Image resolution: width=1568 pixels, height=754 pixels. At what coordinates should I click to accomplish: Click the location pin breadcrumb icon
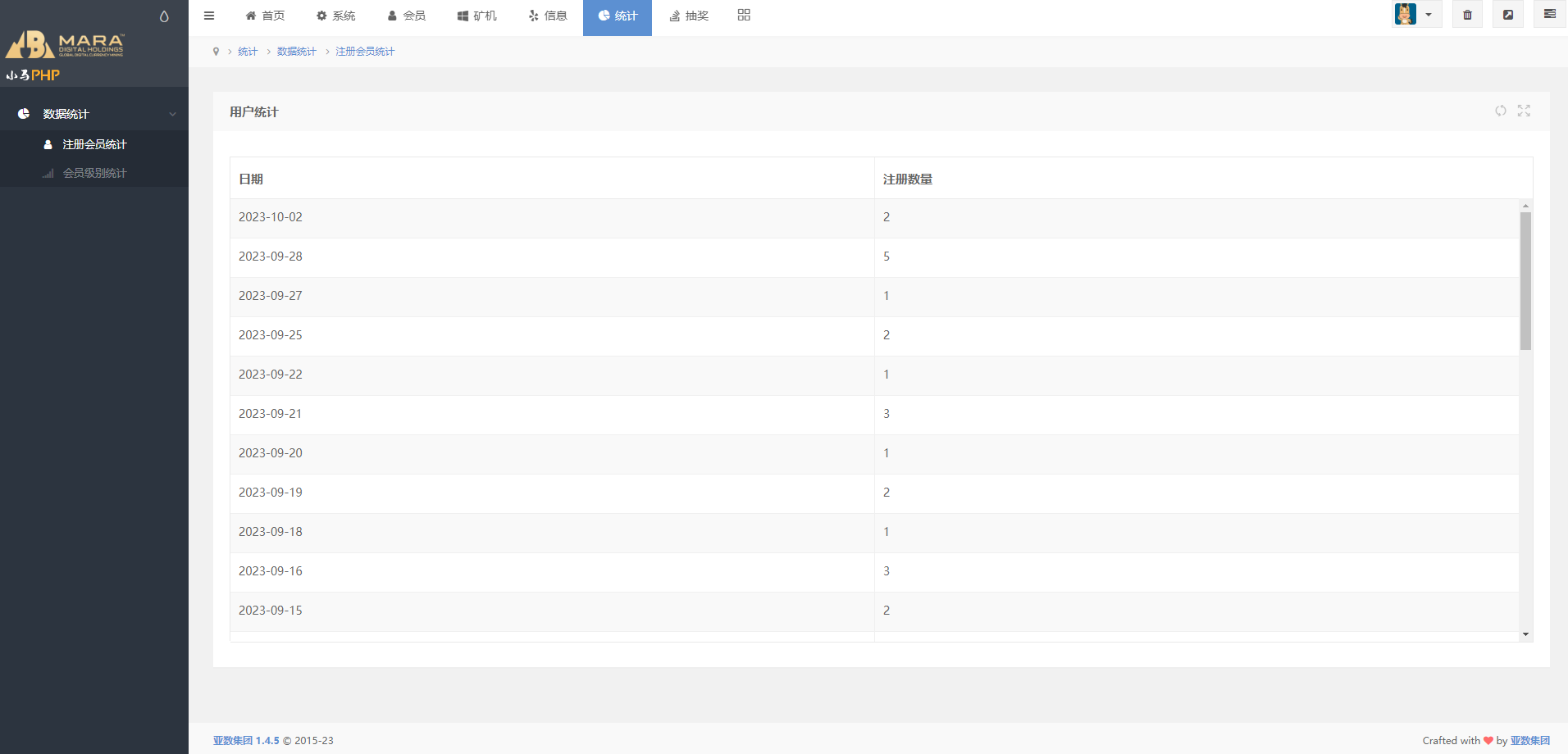[x=216, y=52]
